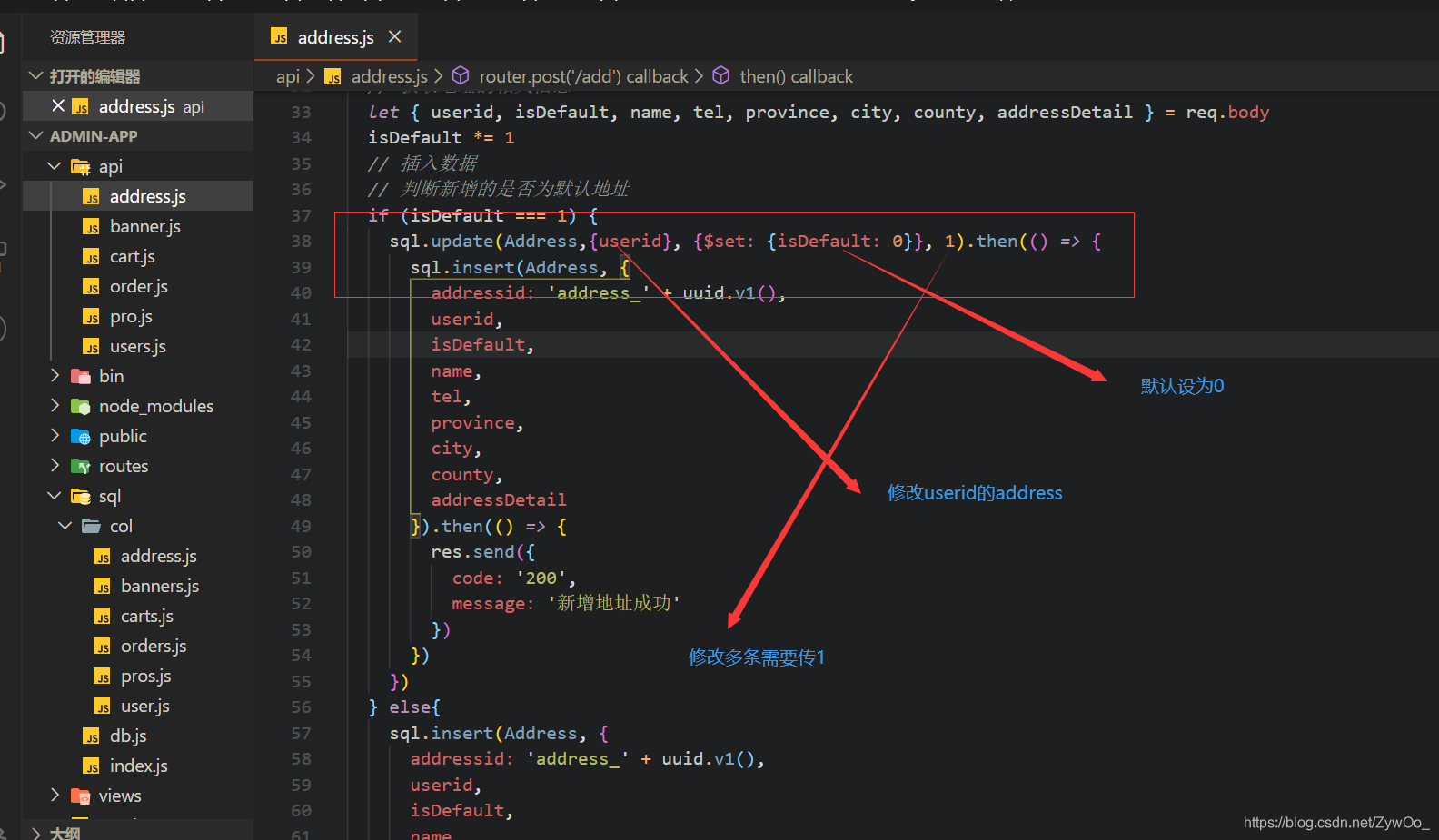This screenshot has width=1439, height=840.
Task: Click the col folder icon
Action: tap(92, 526)
